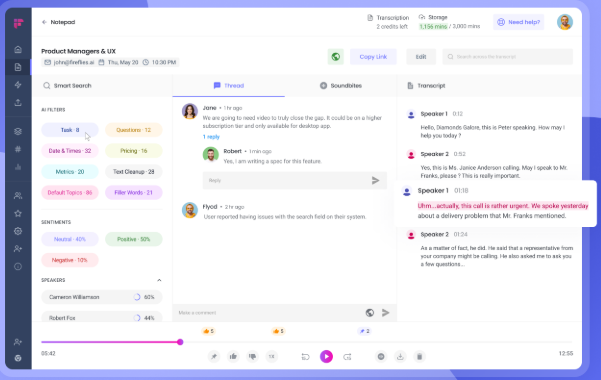The width and height of the screenshot is (601, 380).
Task: Open the Notebook documents sidebar icon
Action: (18, 67)
